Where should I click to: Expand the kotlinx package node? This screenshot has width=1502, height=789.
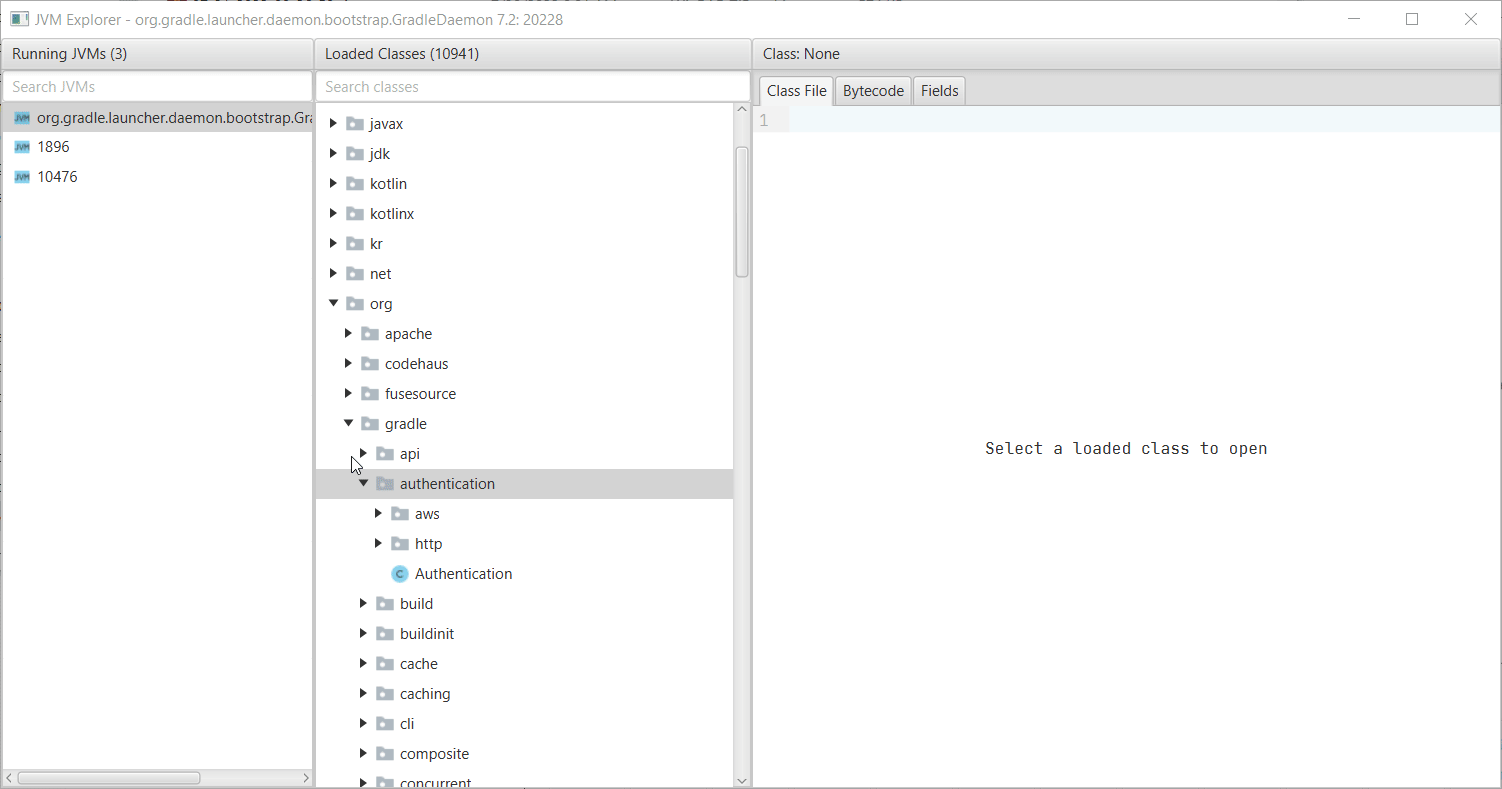tap(333, 213)
